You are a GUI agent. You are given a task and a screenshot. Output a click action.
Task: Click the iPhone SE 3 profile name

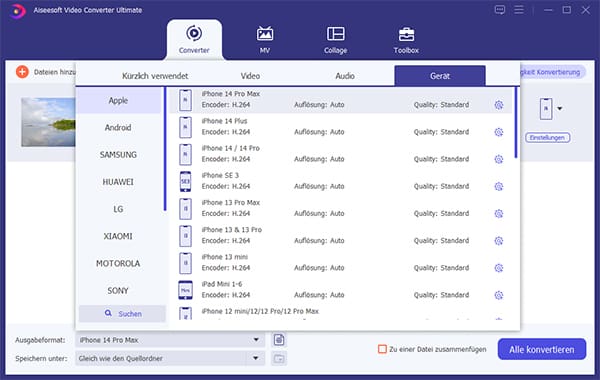[220, 175]
